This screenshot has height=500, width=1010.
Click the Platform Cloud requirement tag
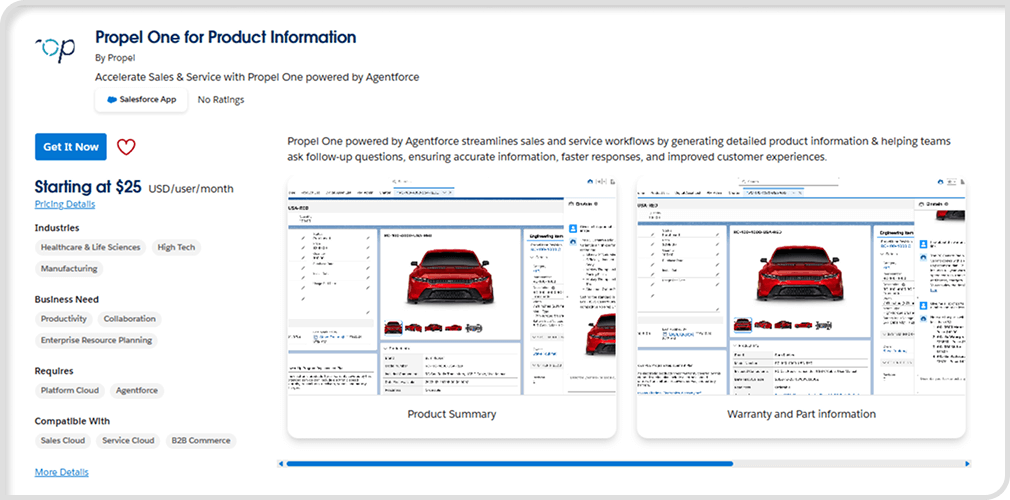(x=70, y=391)
